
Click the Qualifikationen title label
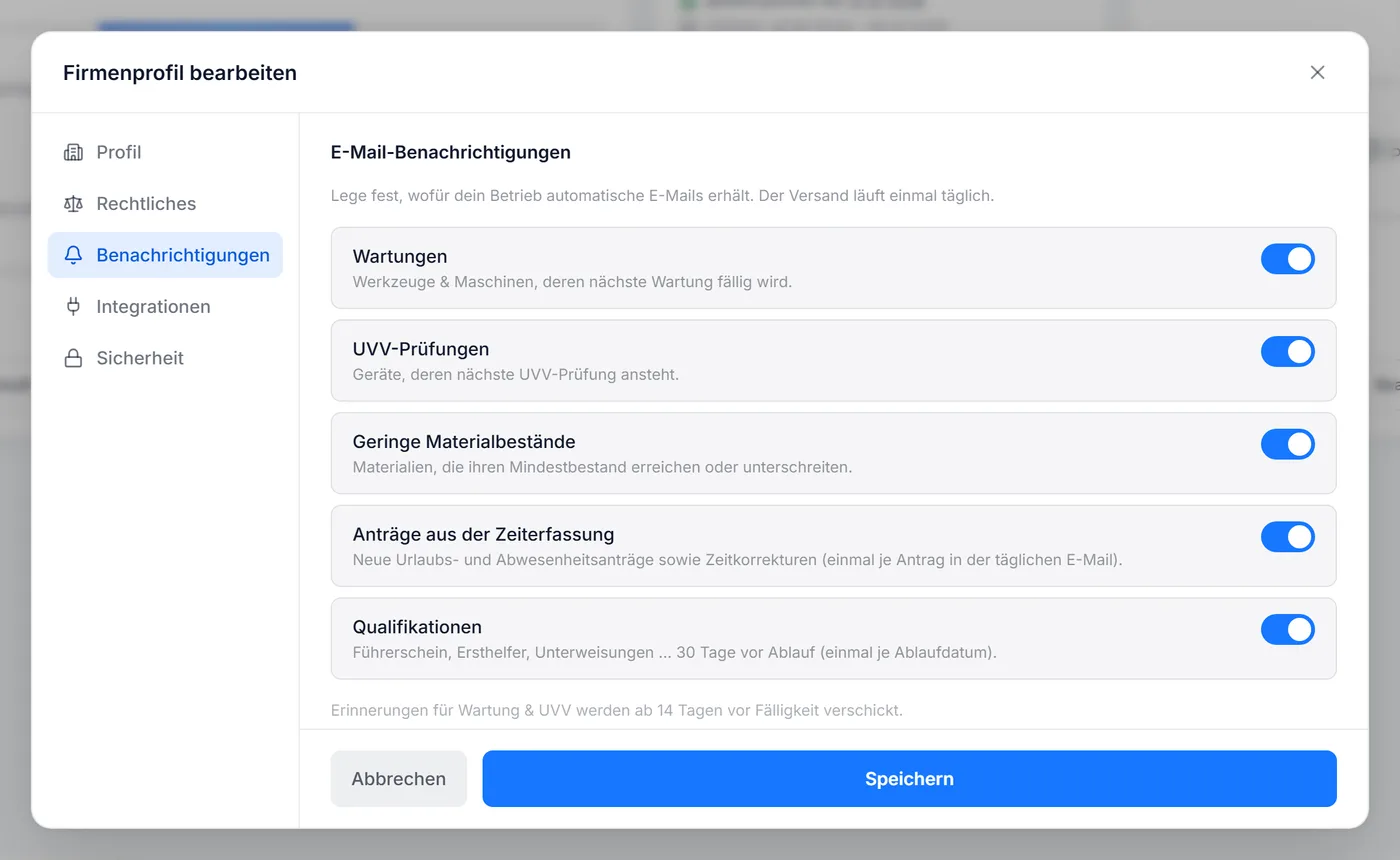pos(417,627)
